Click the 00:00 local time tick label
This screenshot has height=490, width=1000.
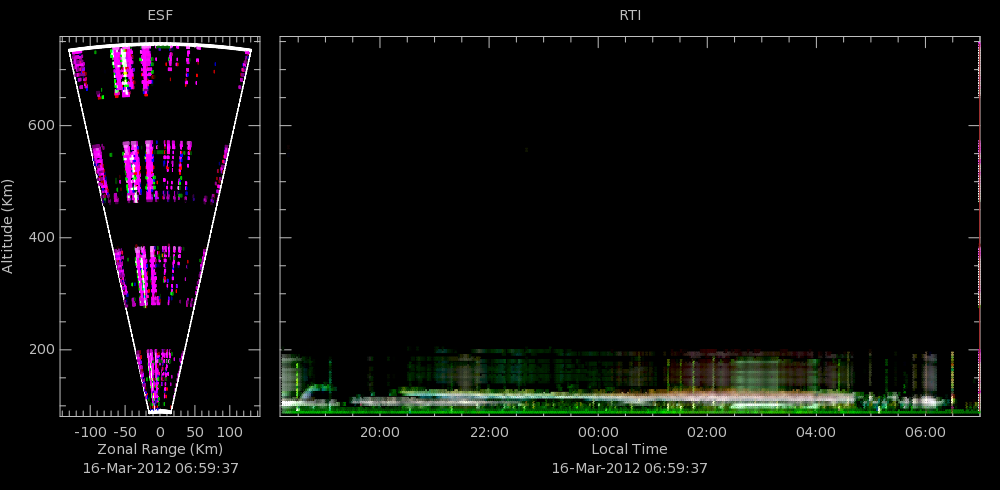click(x=598, y=432)
